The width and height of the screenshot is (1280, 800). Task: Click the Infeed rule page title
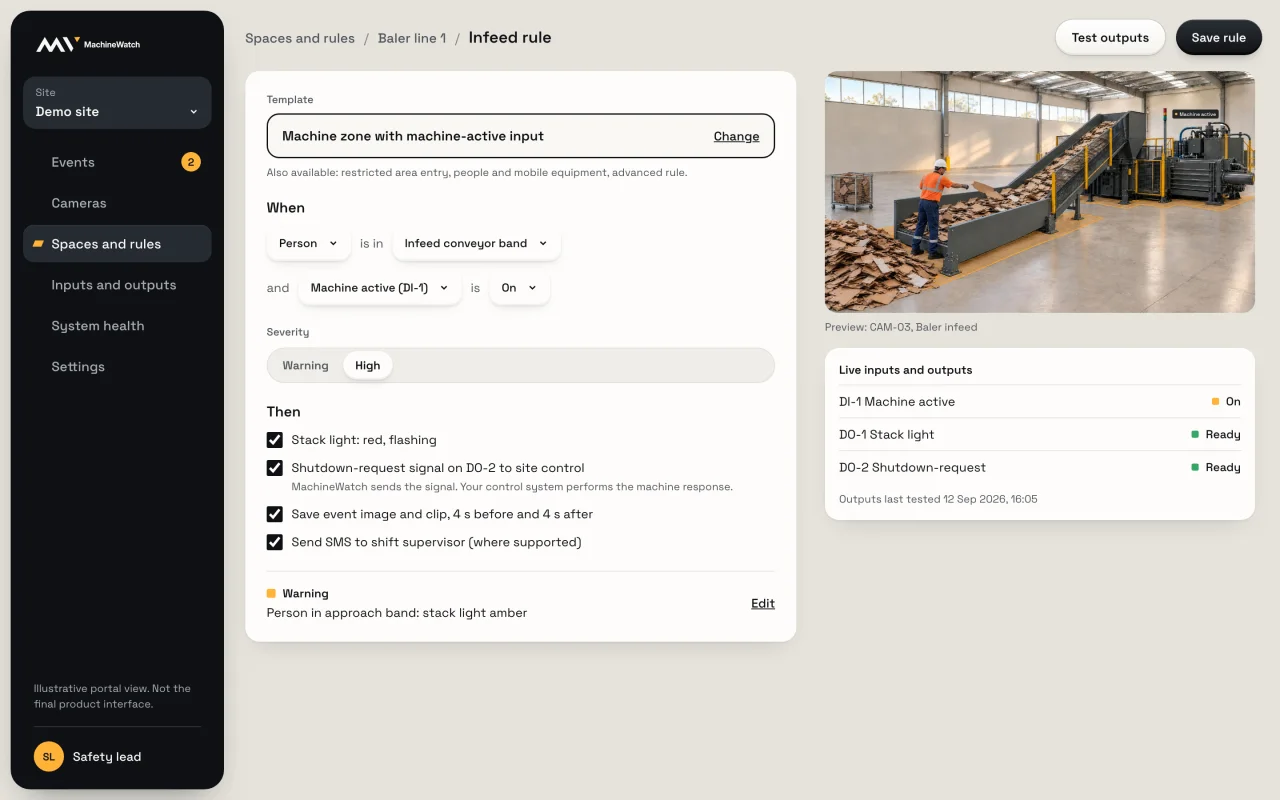[x=510, y=38]
